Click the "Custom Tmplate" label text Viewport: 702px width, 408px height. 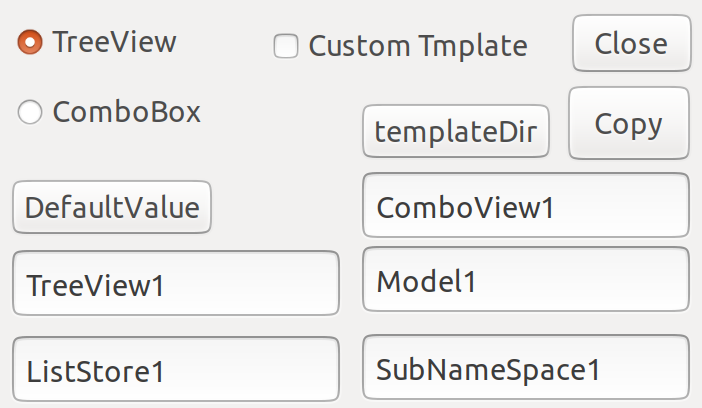tap(418, 46)
